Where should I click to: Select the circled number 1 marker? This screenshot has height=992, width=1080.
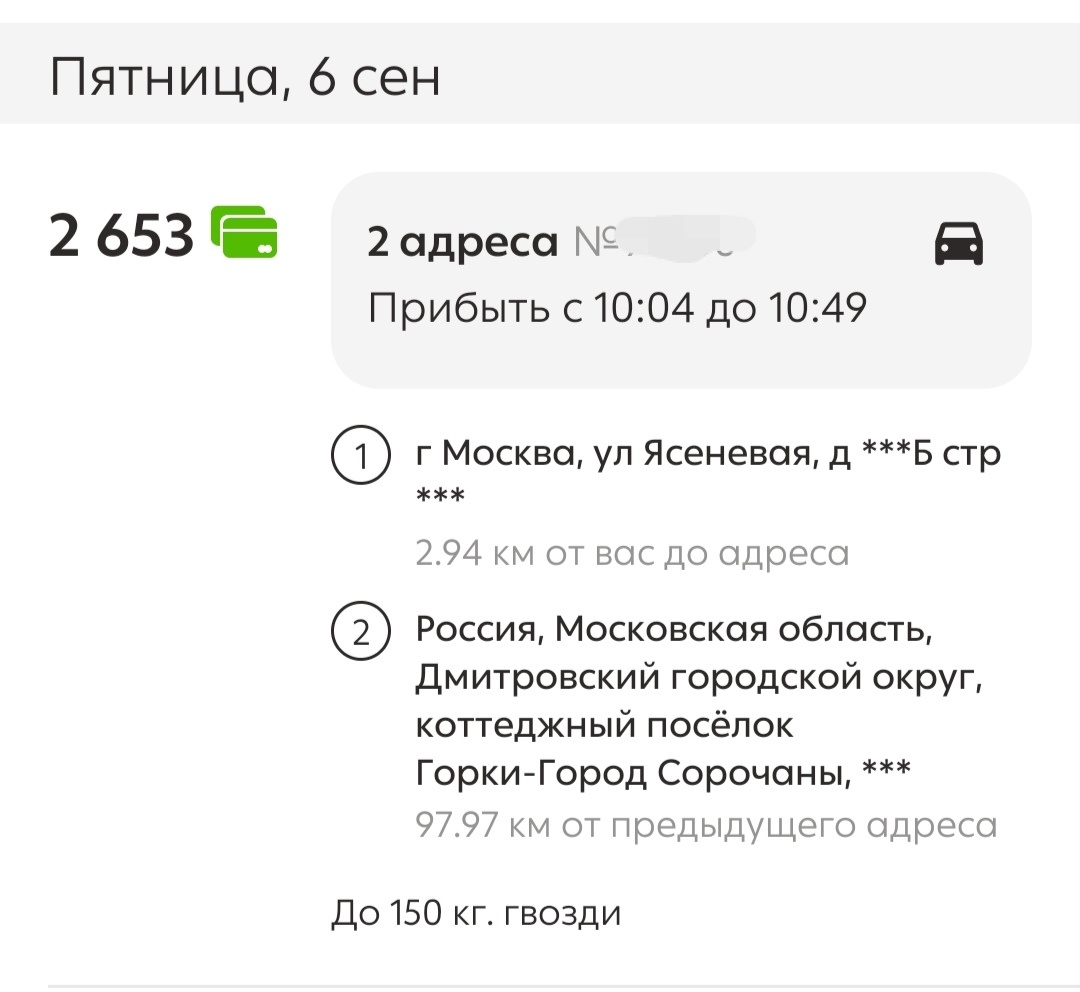(361, 455)
